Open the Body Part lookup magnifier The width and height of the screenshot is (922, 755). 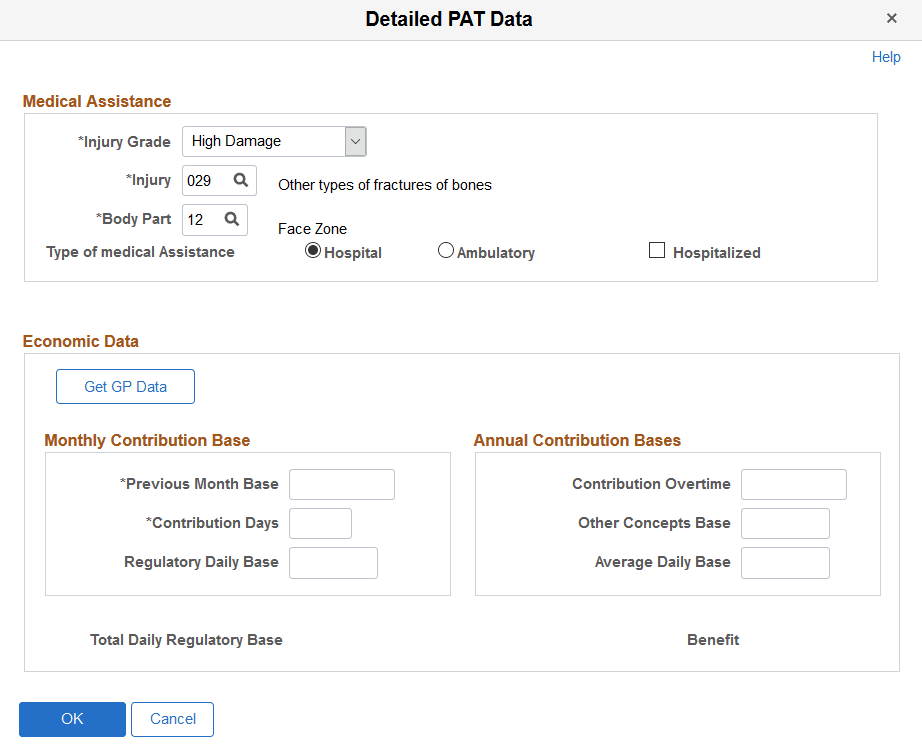click(x=234, y=219)
